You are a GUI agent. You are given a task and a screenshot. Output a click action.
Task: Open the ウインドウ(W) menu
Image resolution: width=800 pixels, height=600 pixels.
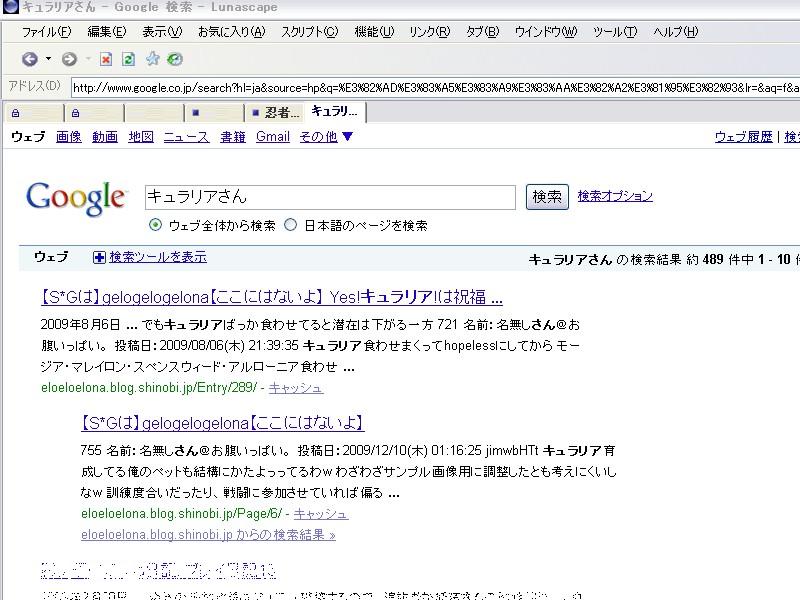545,32
